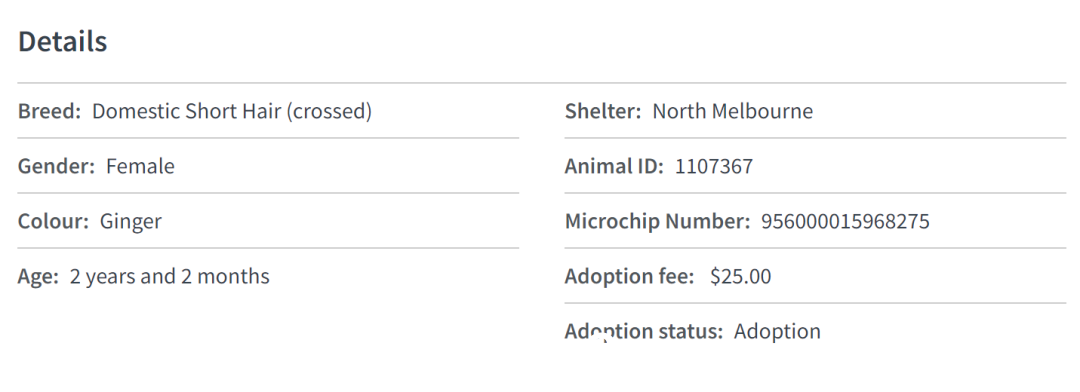Select the Breed label

click(x=50, y=111)
